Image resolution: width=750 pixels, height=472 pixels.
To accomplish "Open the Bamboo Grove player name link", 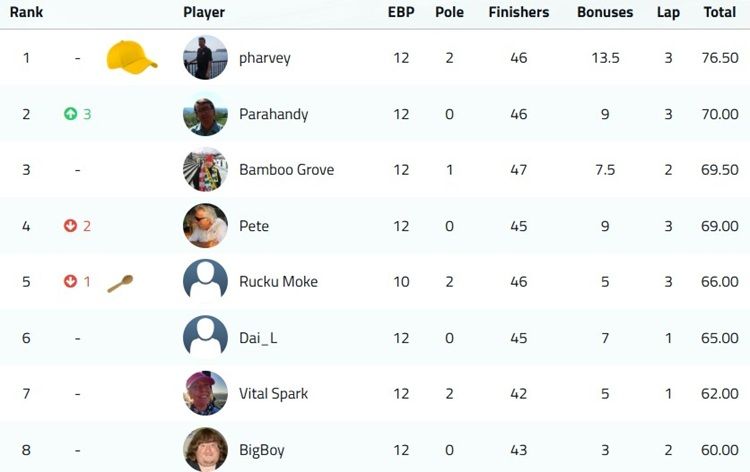I will coord(287,170).
